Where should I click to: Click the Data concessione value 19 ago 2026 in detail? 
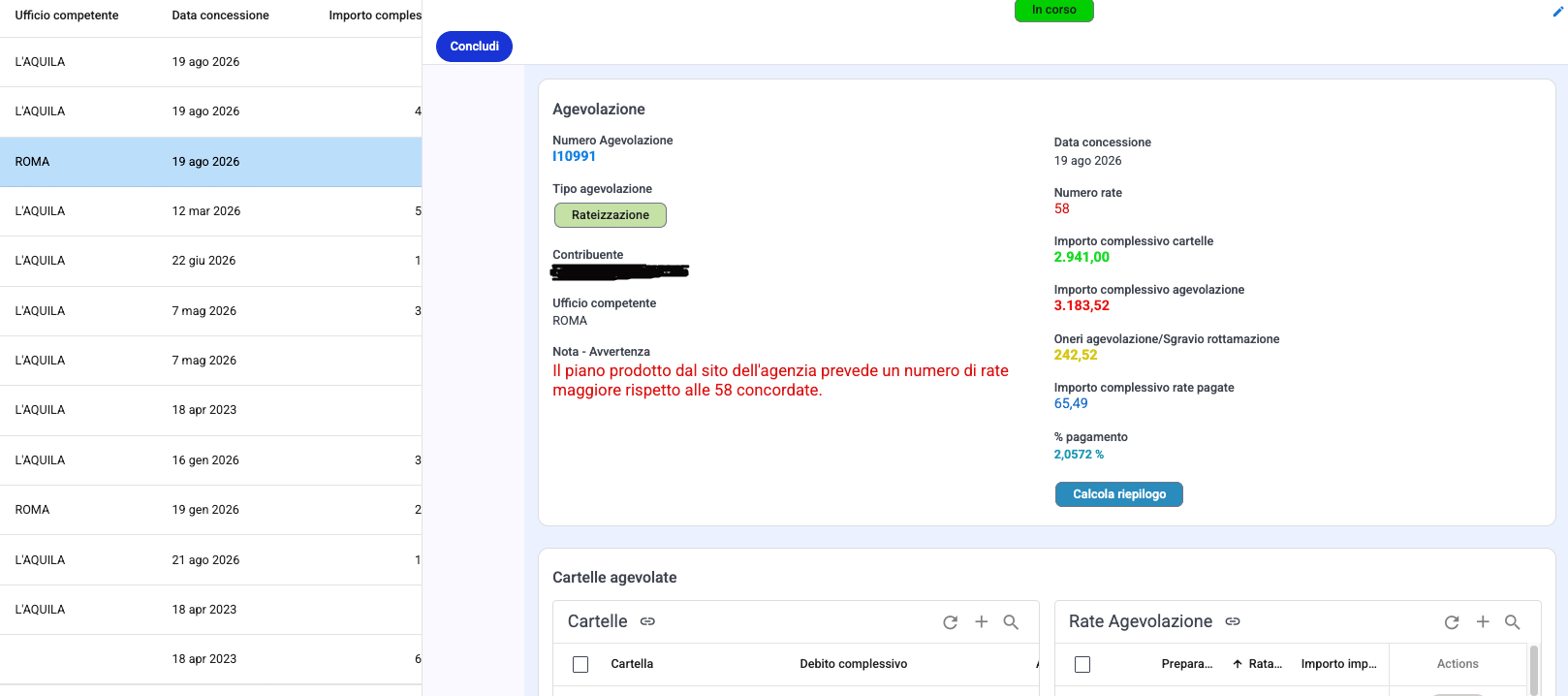click(1088, 161)
